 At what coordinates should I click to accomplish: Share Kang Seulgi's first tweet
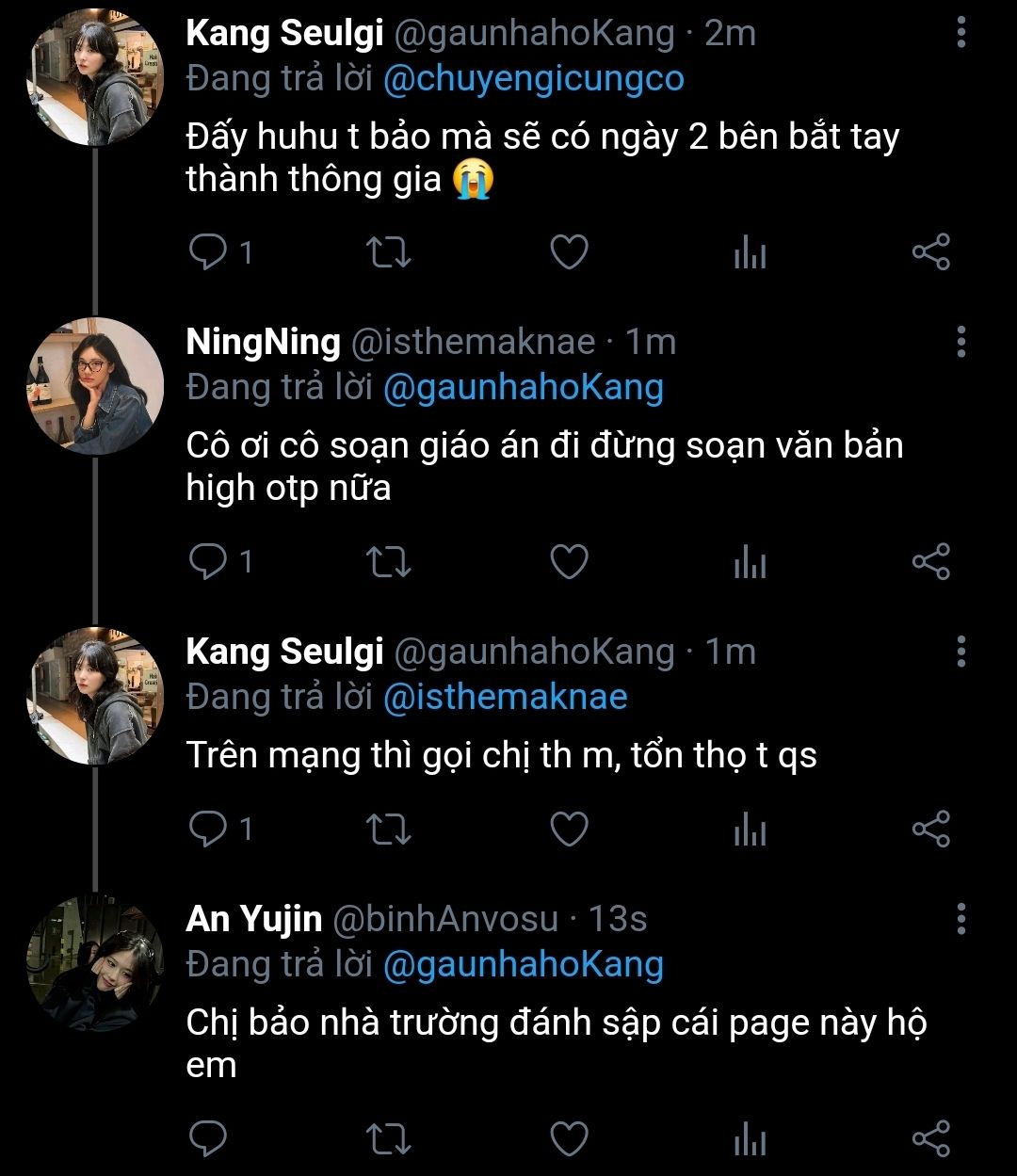(x=931, y=252)
